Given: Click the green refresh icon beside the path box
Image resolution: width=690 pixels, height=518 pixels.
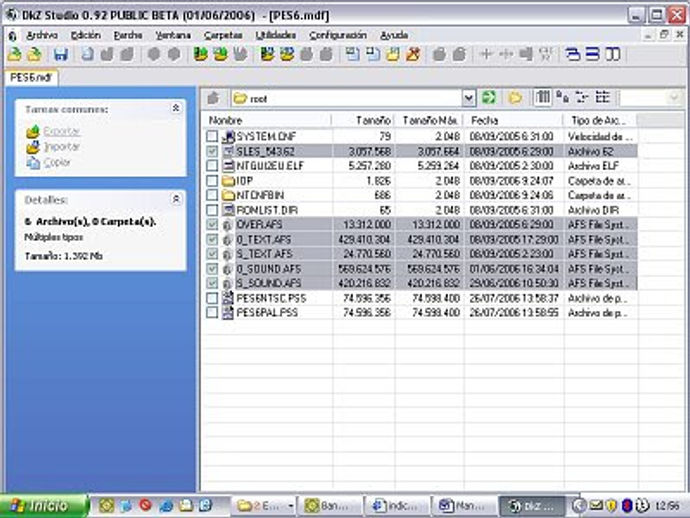Looking at the screenshot, I should (488, 98).
